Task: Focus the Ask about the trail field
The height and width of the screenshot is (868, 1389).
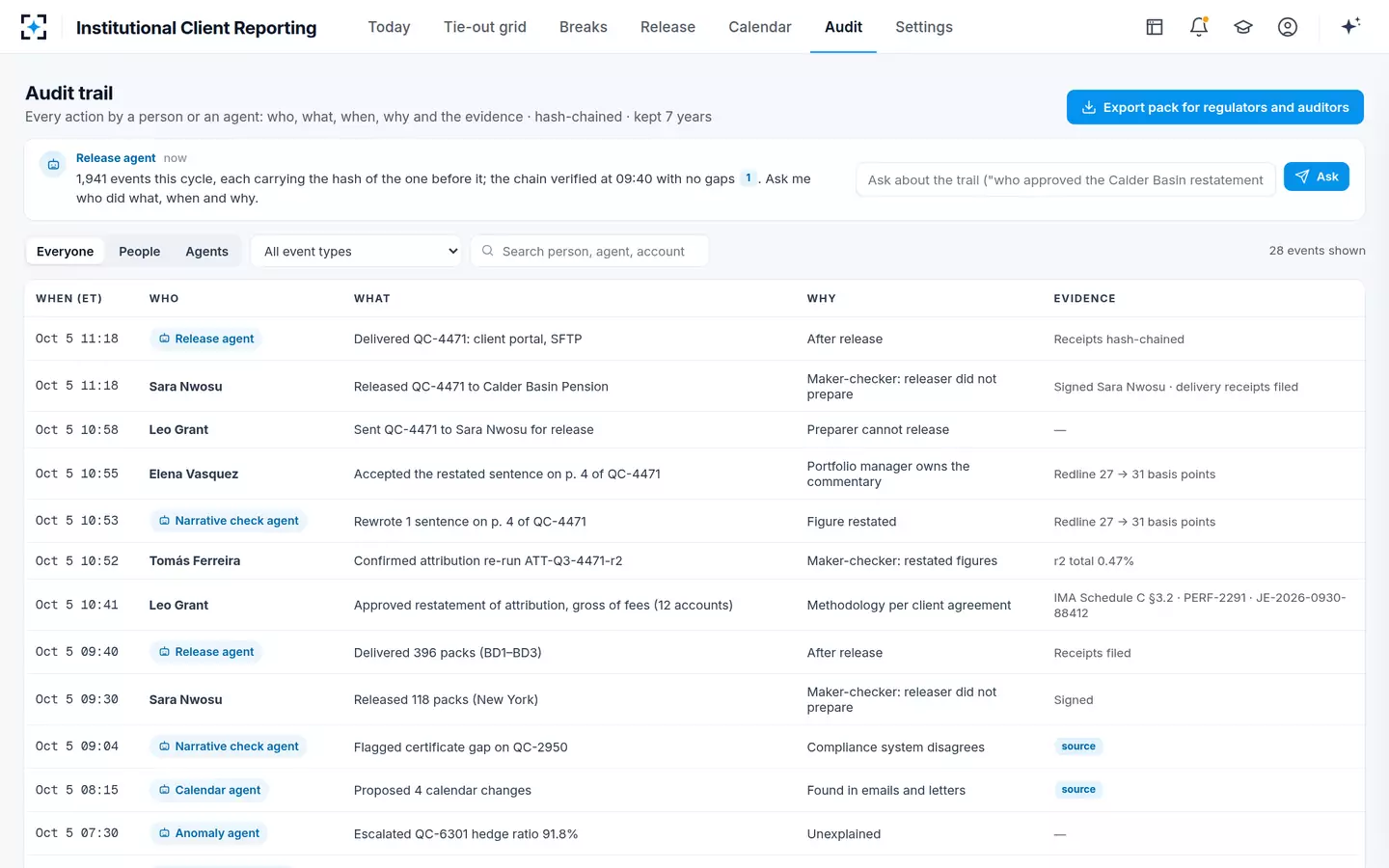Action: pyautogui.click(x=1066, y=179)
